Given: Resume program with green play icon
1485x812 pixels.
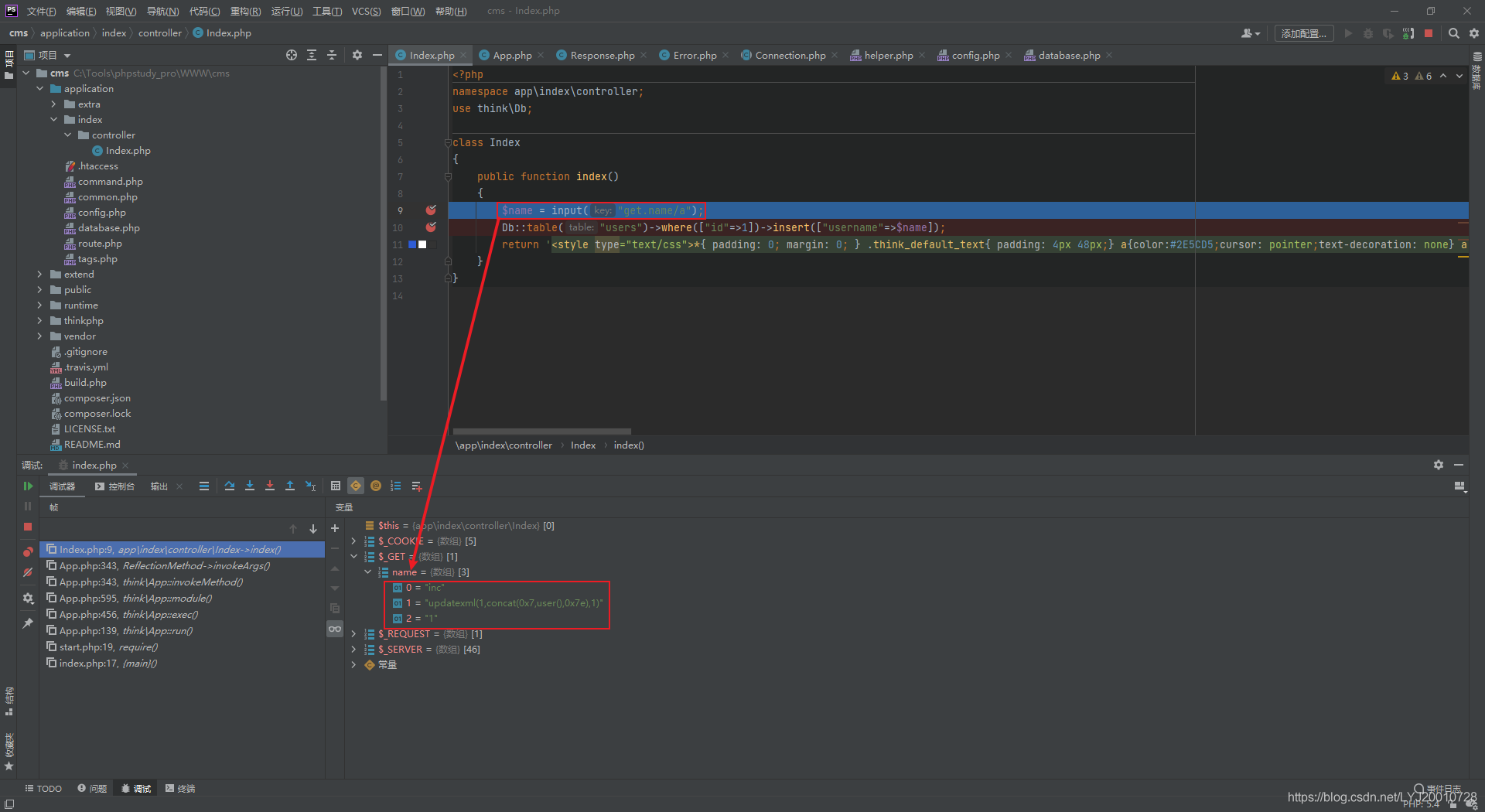Looking at the screenshot, I should click(28, 486).
